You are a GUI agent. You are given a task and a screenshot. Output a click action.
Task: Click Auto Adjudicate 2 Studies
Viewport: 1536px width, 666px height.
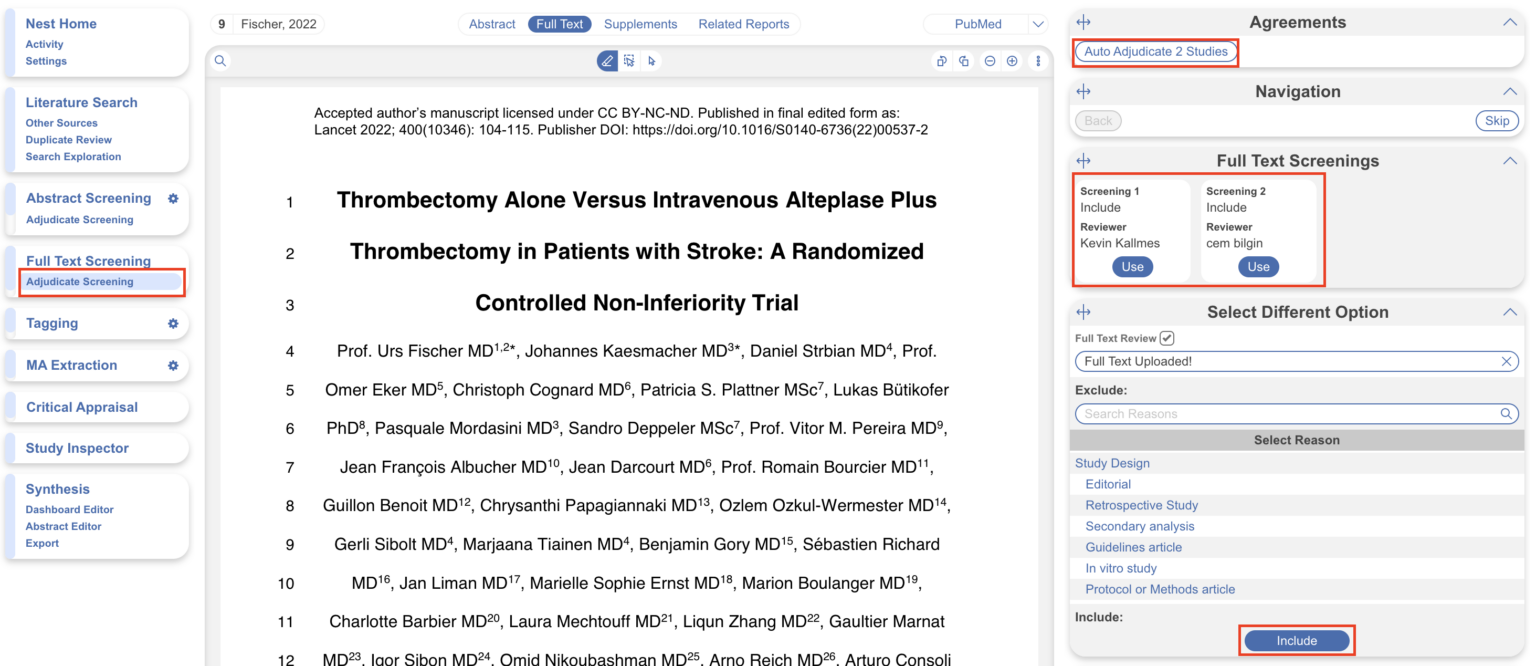(x=1155, y=50)
